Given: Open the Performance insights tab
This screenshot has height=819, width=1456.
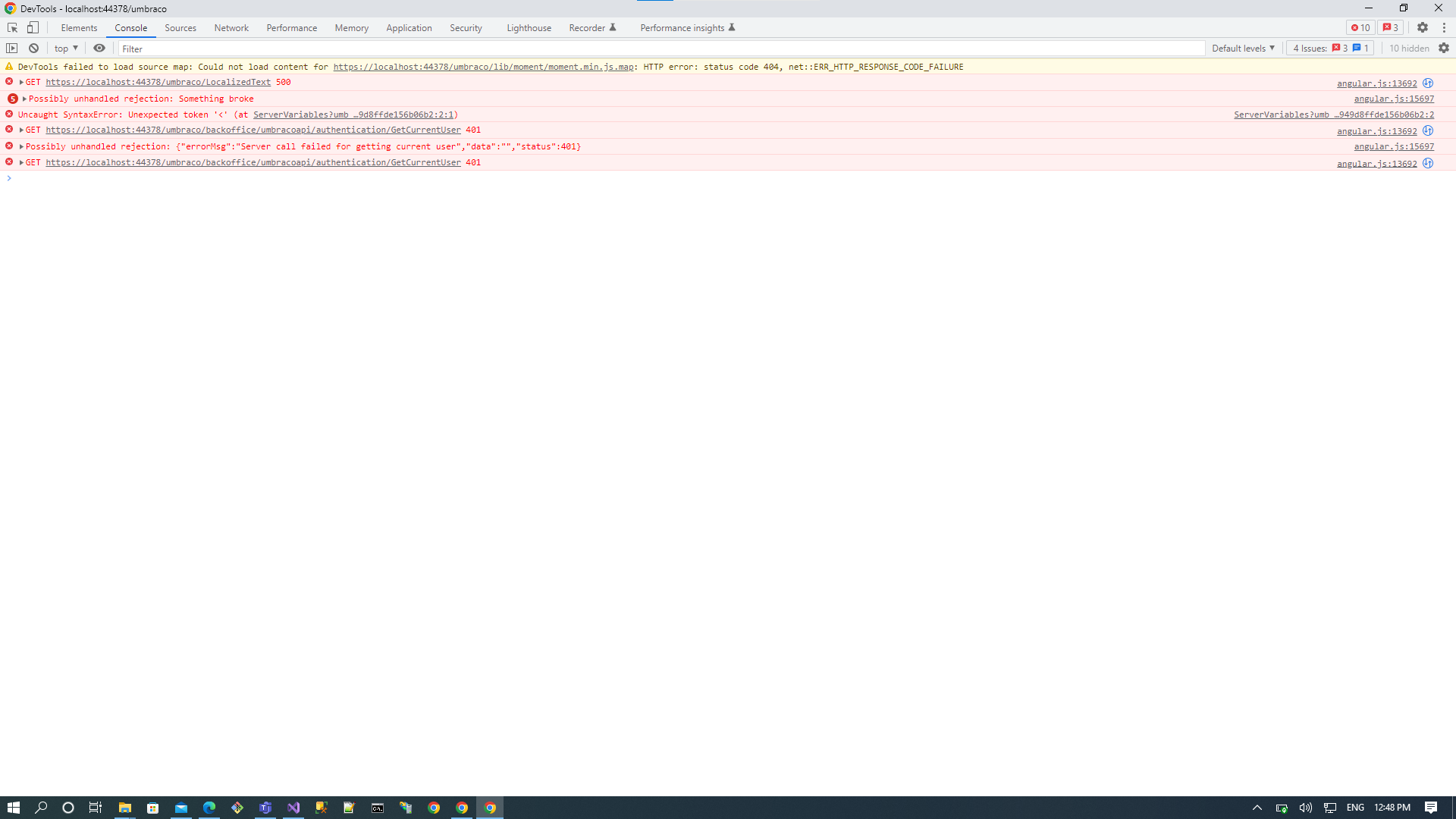Looking at the screenshot, I should (688, 27).
